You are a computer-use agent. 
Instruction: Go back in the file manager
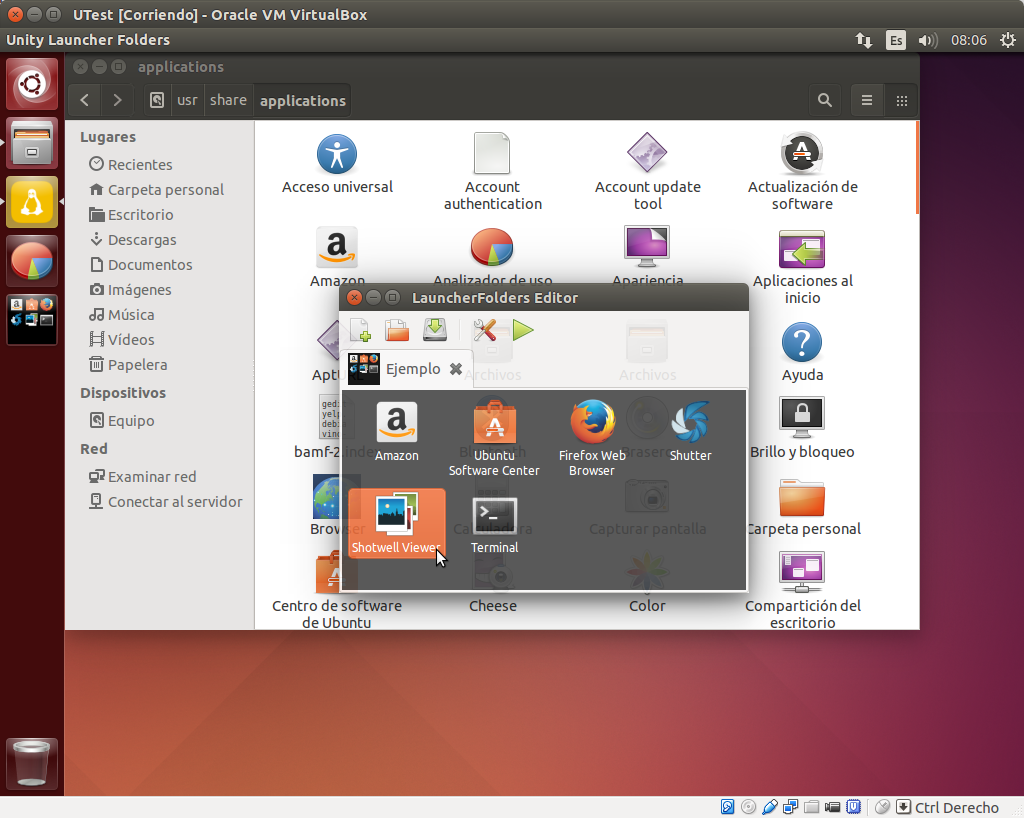pos(84,101)
